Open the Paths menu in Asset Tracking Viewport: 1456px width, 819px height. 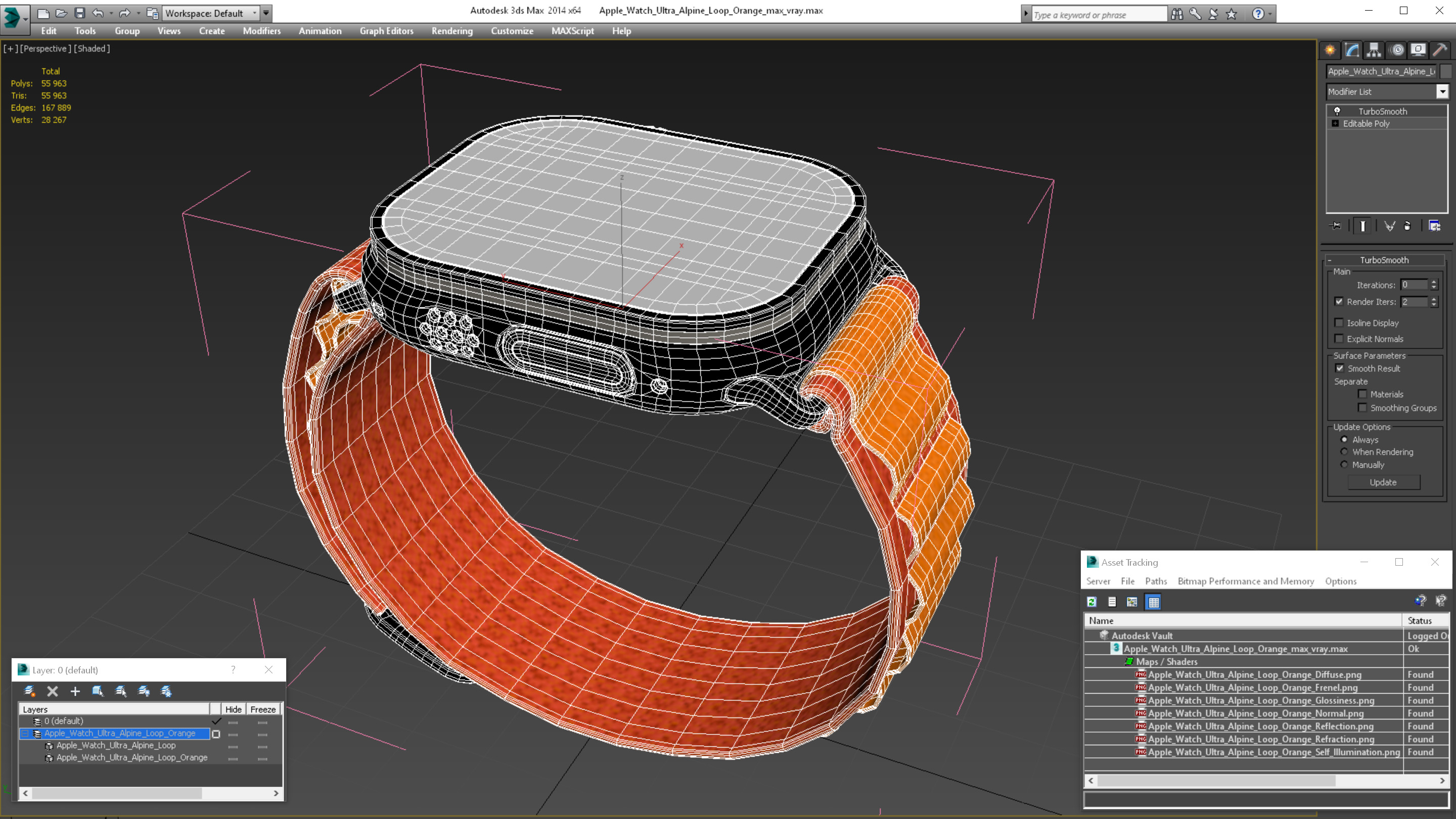click(1156, 581)
